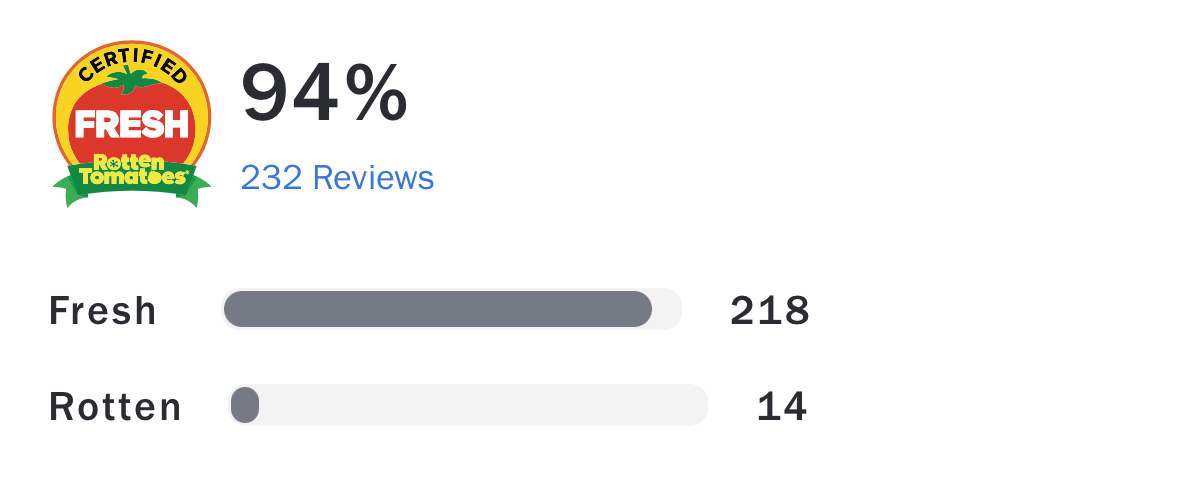Select the Fresh label
The width and height of the screenshot is (1179, 498).
pos(103,311)
